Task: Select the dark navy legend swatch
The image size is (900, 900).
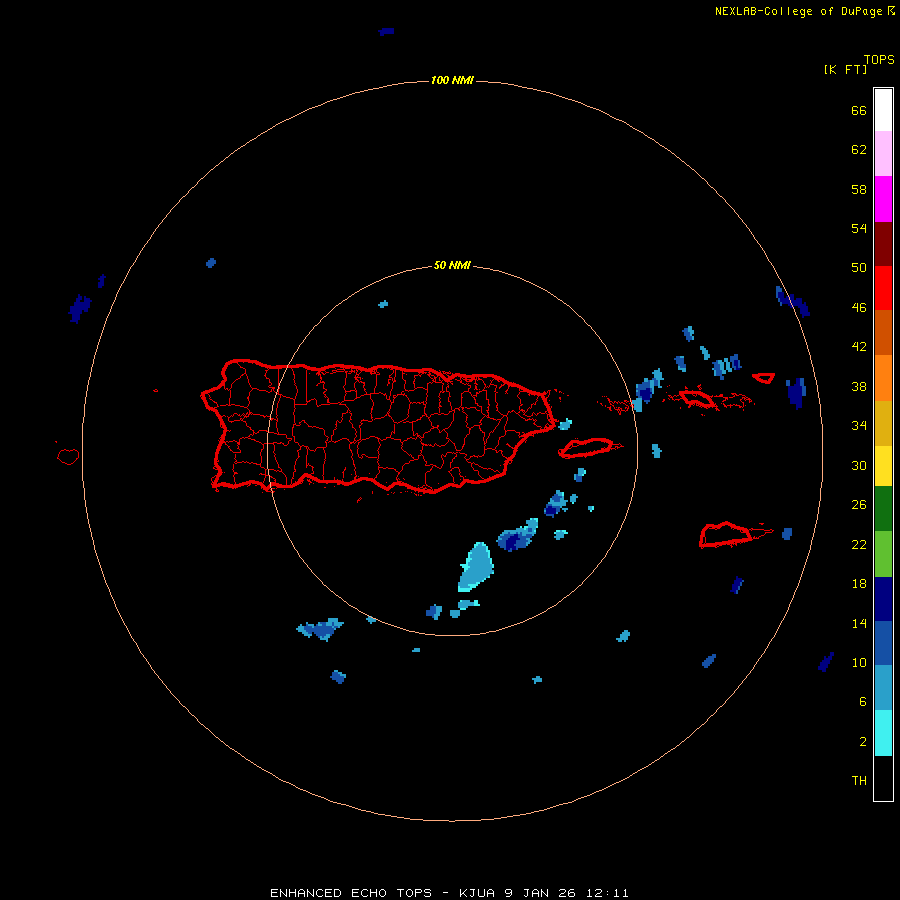Action: pyautogui.click(x=883, y=599)
